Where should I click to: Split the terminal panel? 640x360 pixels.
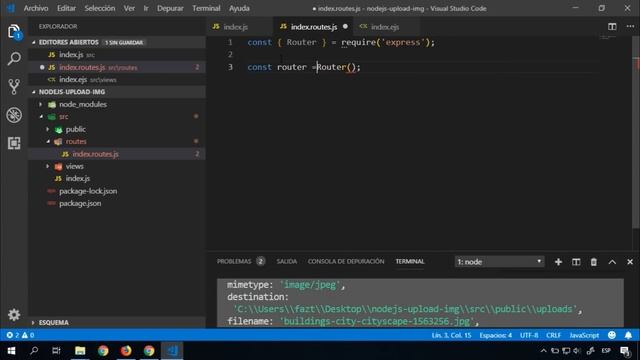click(x=576, y=262)
